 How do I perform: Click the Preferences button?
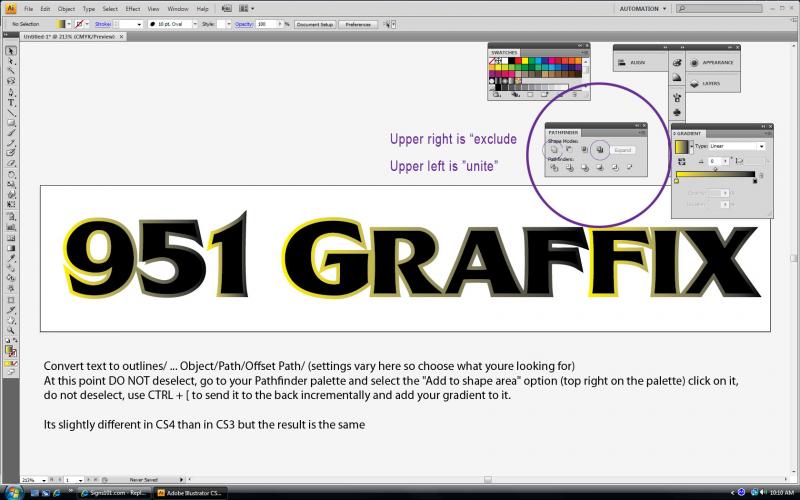point(358,24)
